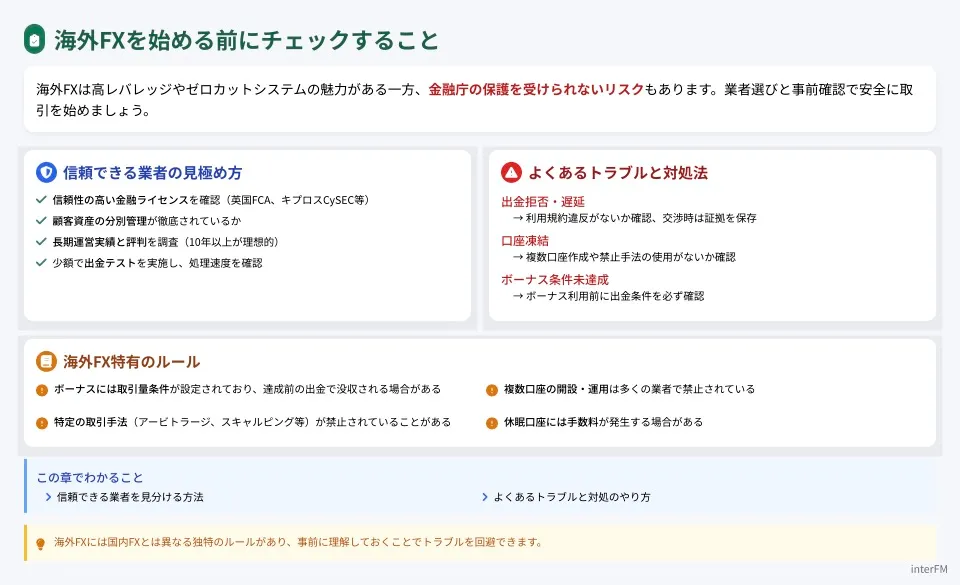Click the orange document icon beside 海外FX特有のルール
The width and height of the screenshot is (960, 585).
point(46,361)
